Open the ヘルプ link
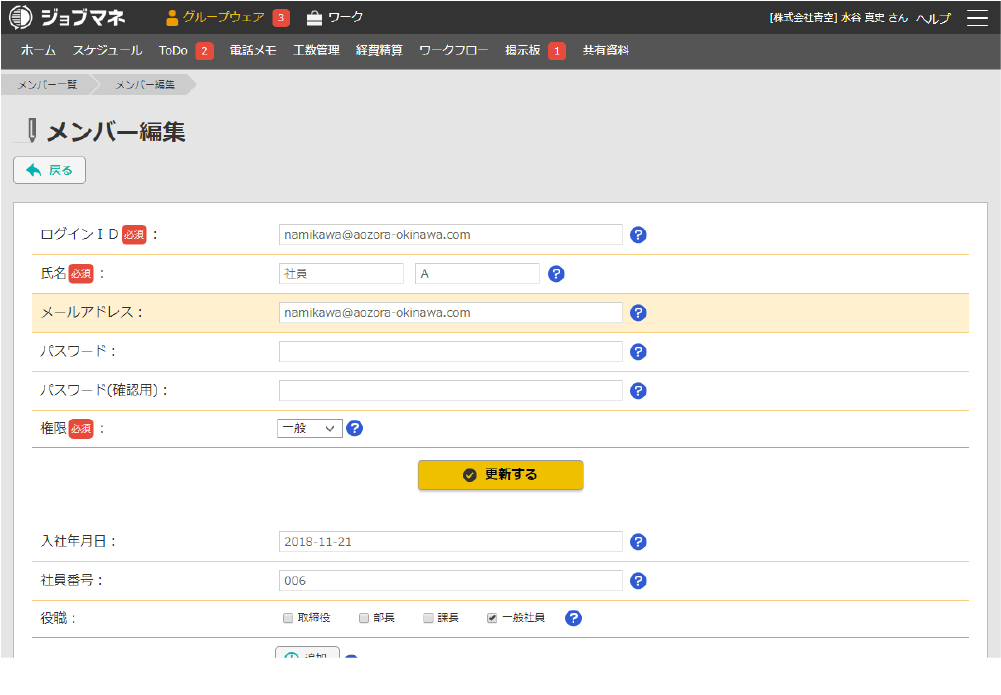Screen dimensions: 1001x695 click(x=933, y=19)
